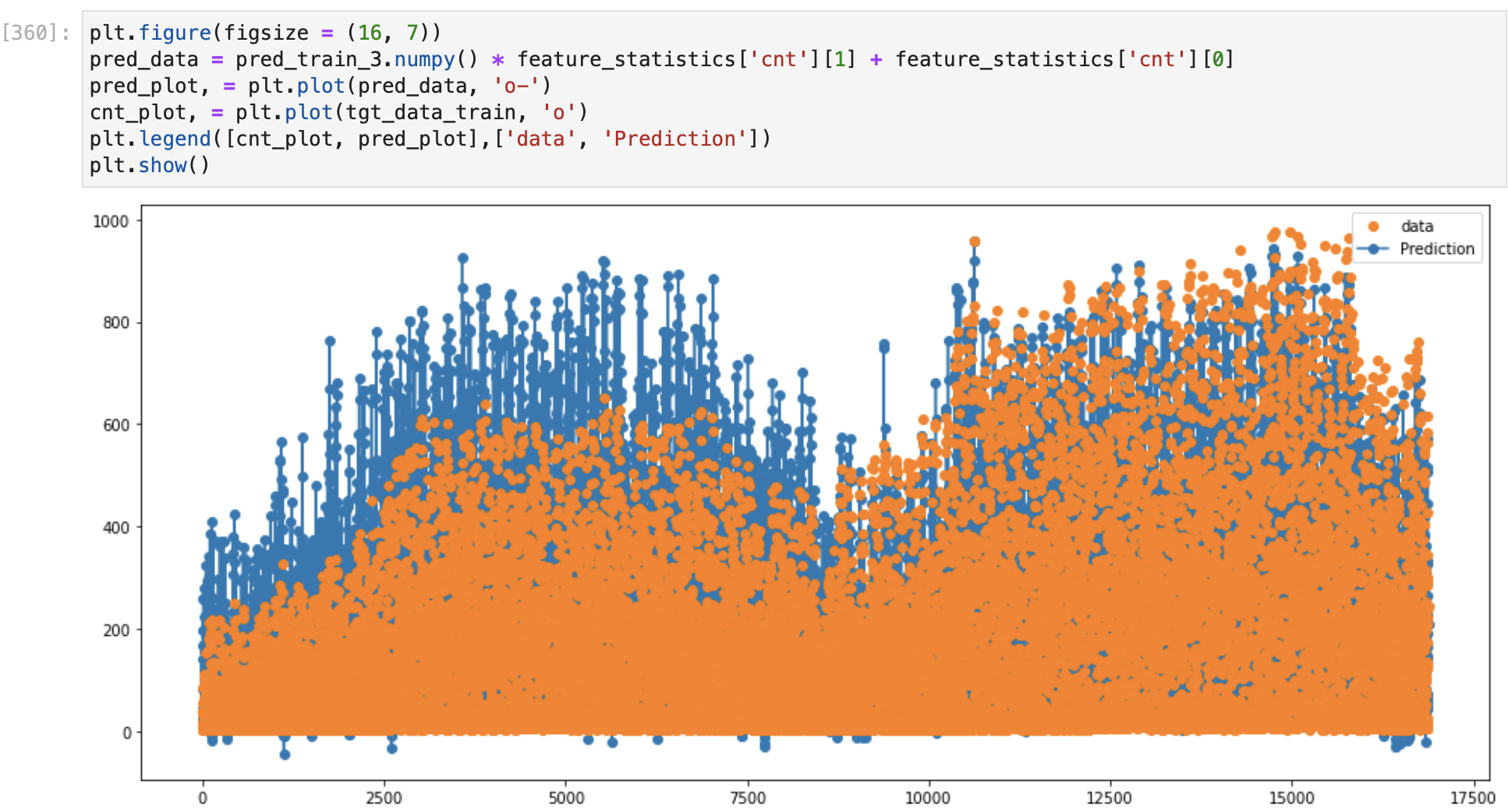
Task: Click x-axis tick label 12500
Action: coord(1109,798)
